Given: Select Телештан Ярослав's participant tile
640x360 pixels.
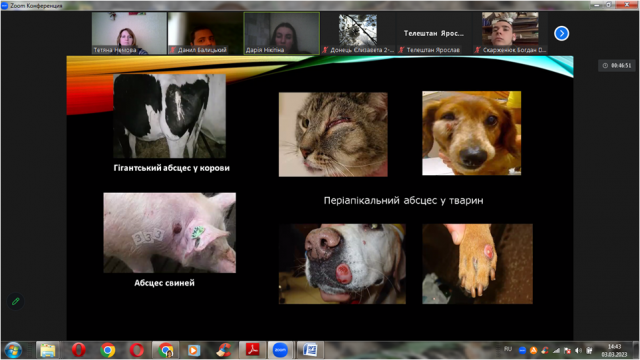Looking at the screenshot, I should point(434,33).
